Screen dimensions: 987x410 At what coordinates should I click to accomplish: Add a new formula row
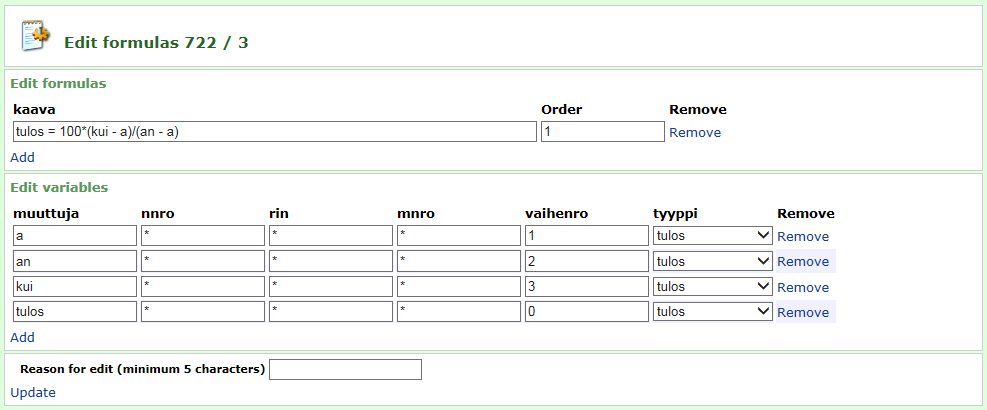click(22, 157)
